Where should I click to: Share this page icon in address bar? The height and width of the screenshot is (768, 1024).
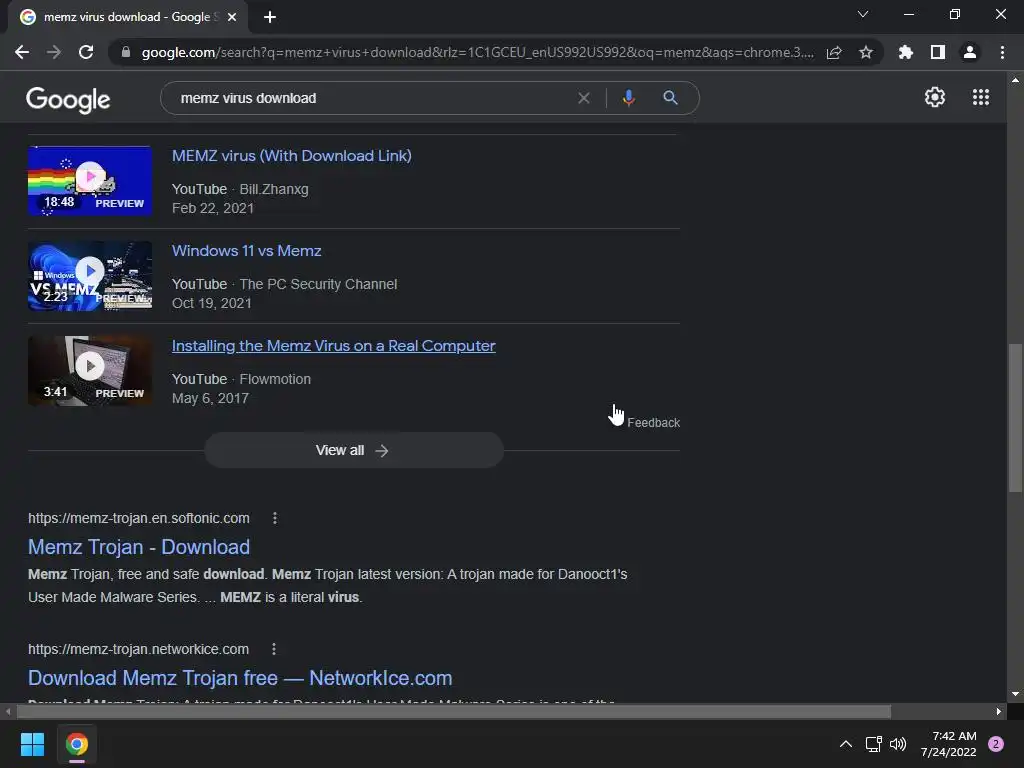[834, 52]
